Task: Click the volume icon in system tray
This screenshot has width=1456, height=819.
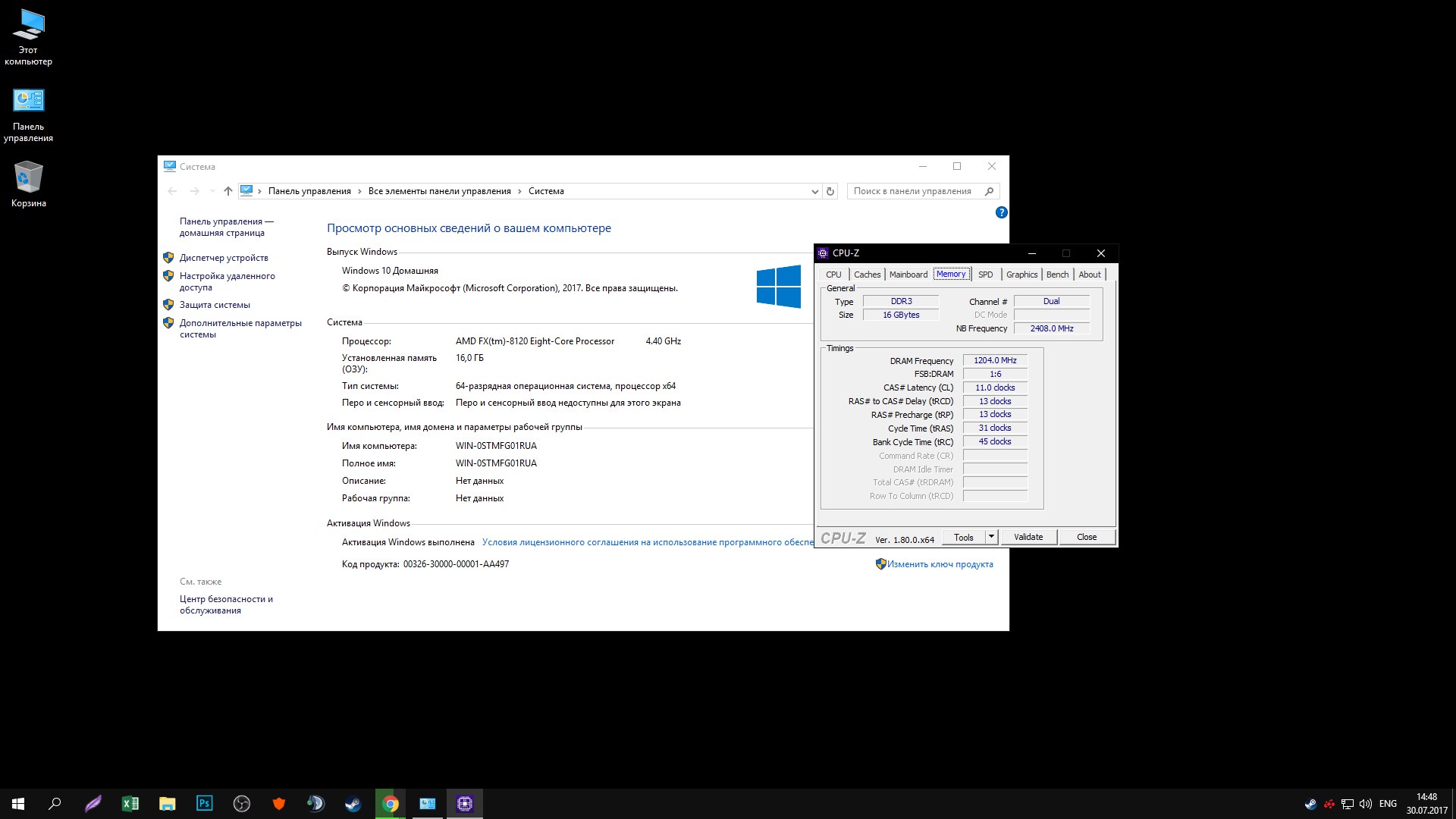Action: 1365,804
